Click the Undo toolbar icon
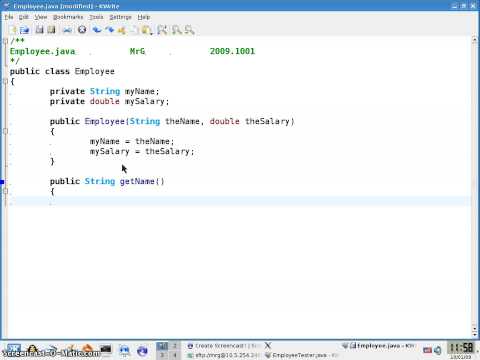The image size is (480, 360). (97, 30)
